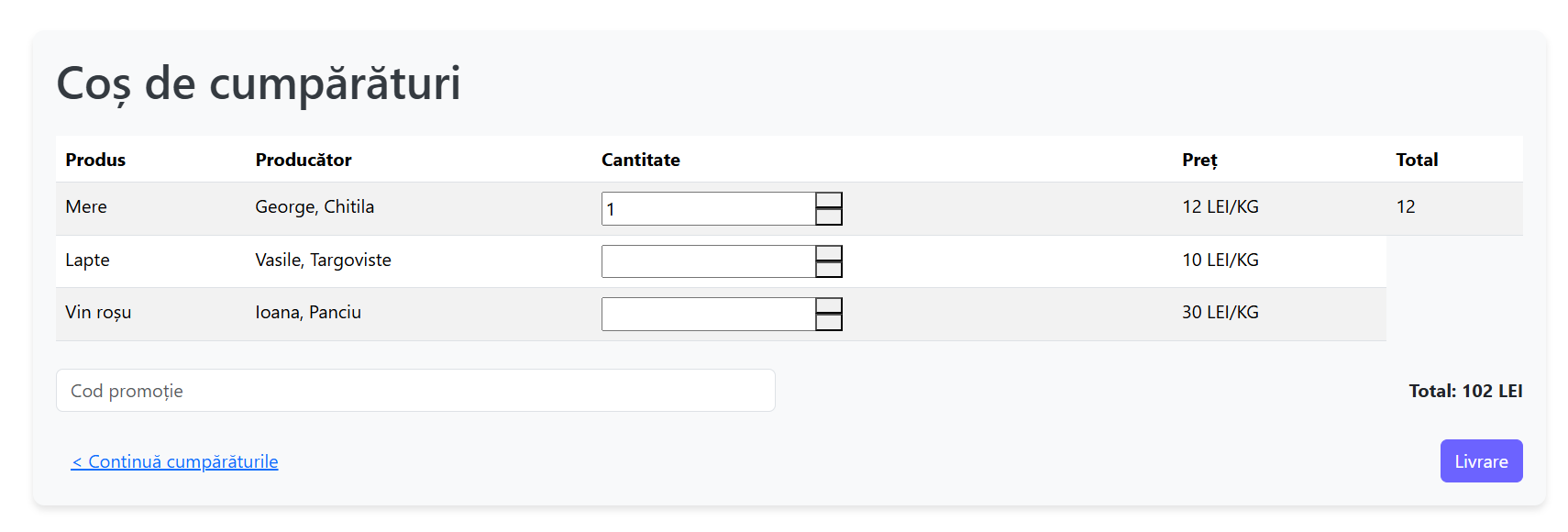Image resolution: width=1568 pixels, height=532 pixels.
Task: Decrease quantity for Vin roșu with down arrow
Action: [x=829, y=322]
